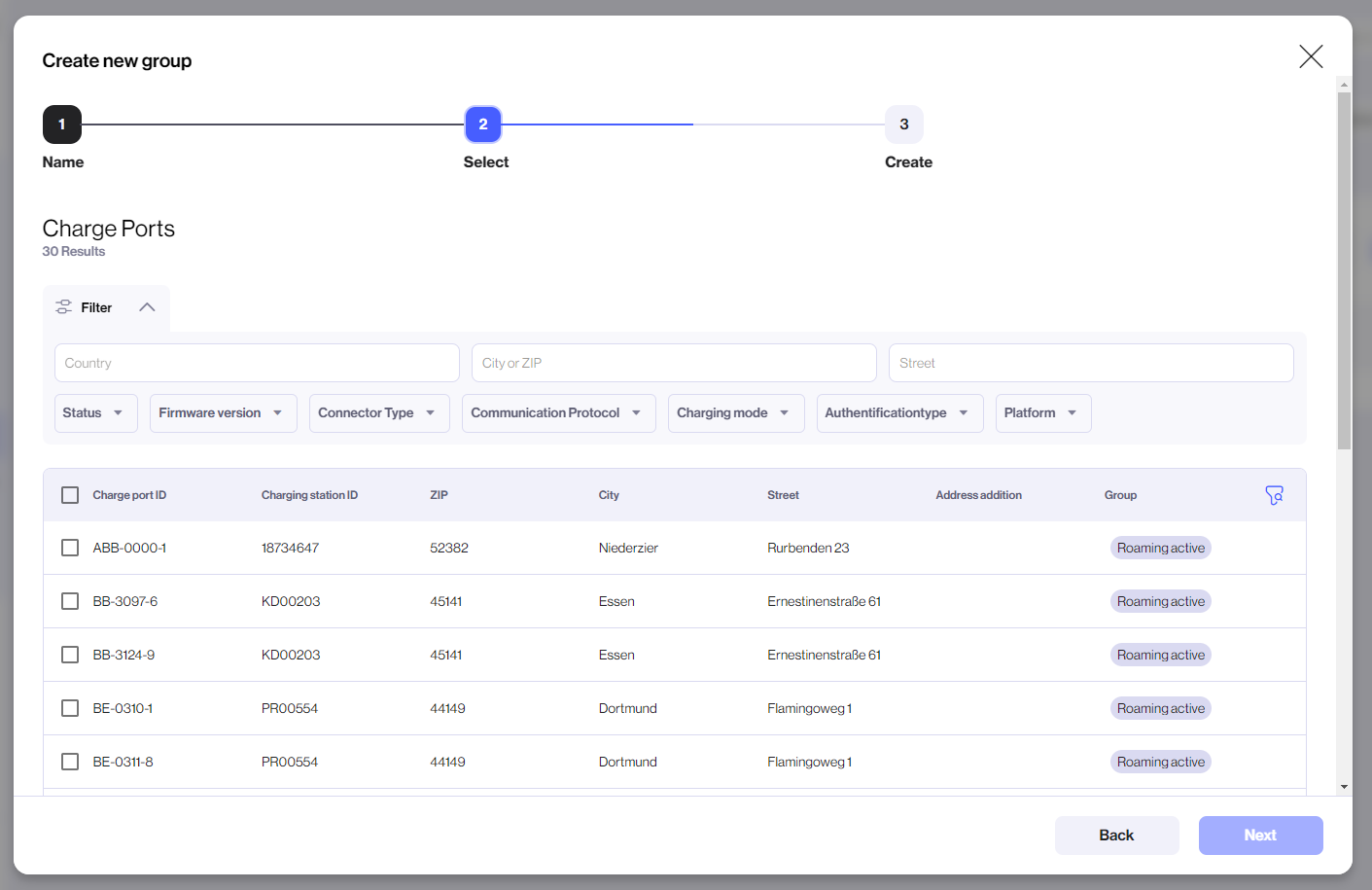The height and width of the screenshot is (890, 1372).
Task: Toggle the select-all charge ports checkbox
Action: coord(70,495)
